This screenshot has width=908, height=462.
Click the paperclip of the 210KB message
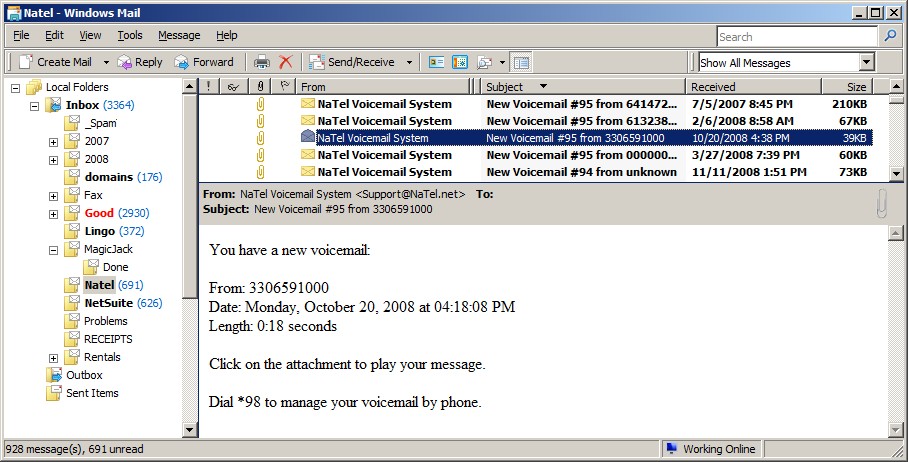(260, 104)
